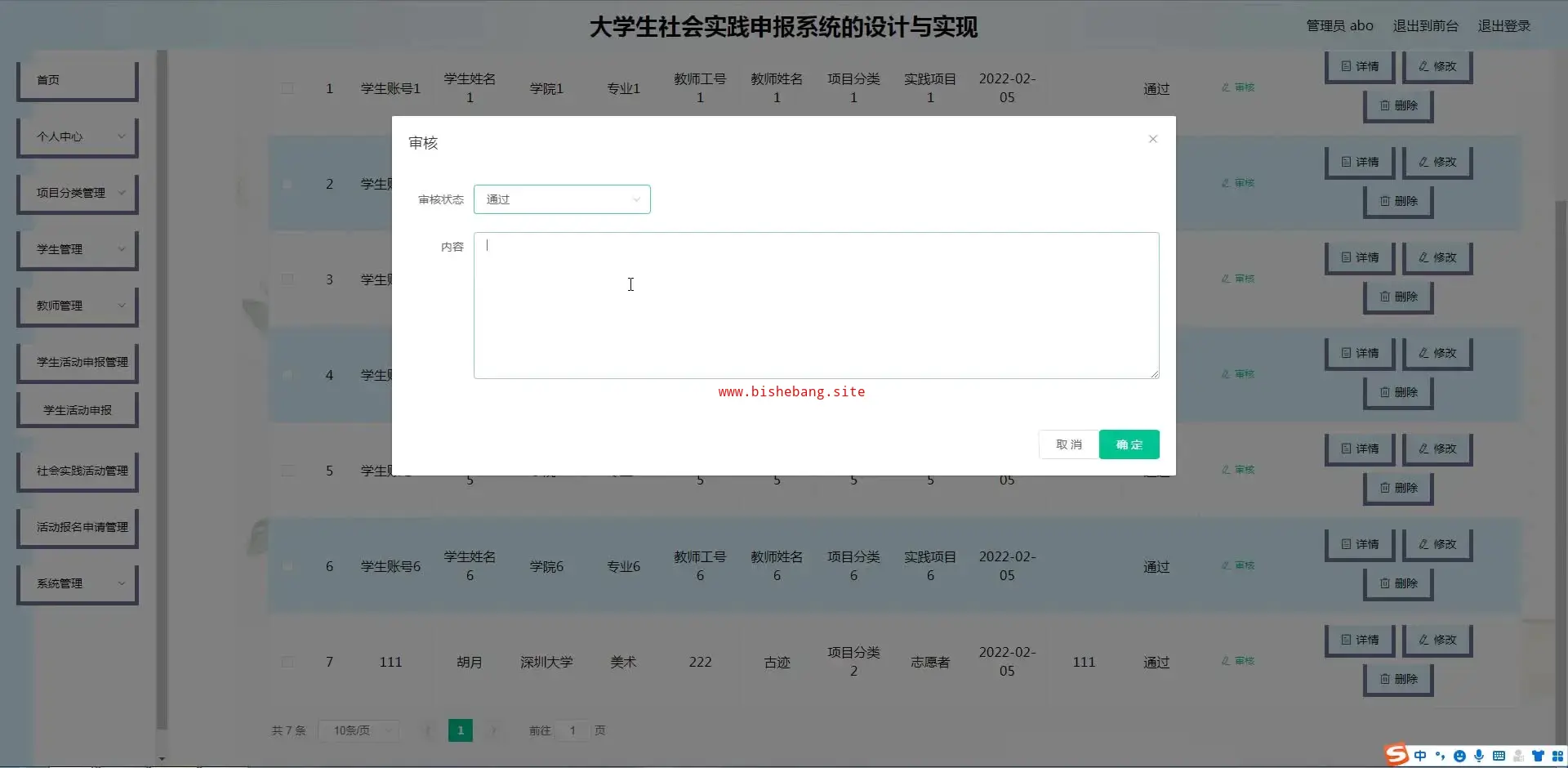Open the Sogou soft keyboard icon
This screenshot has width=1568, height=768.
[1499, 756]
